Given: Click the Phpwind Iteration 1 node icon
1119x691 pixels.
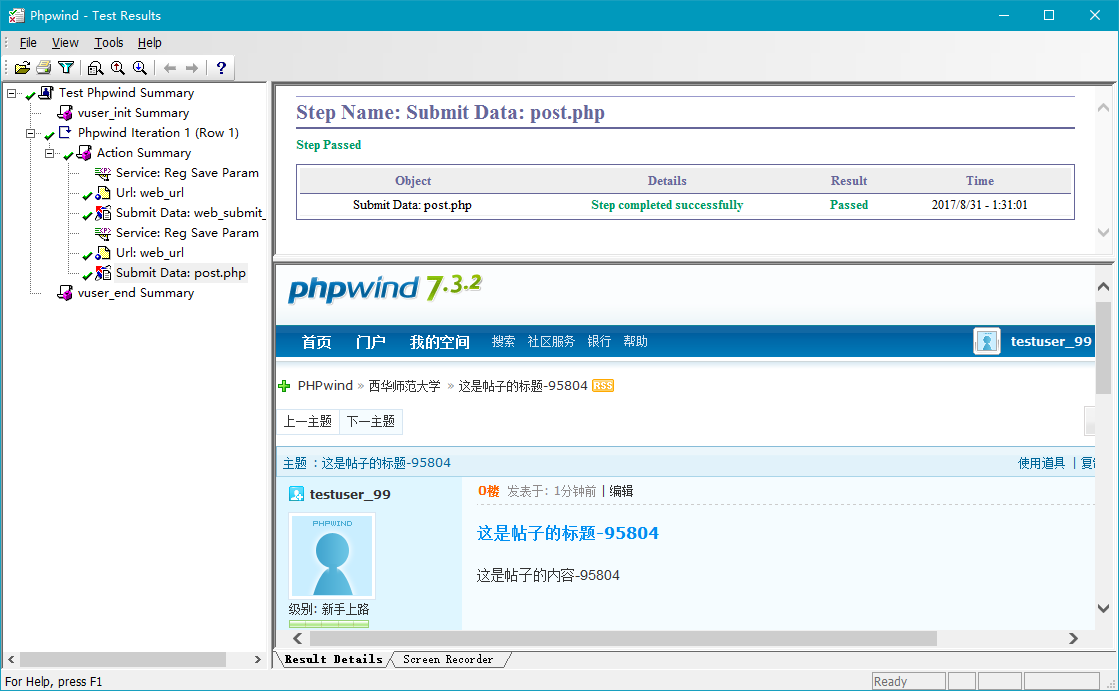Looking at the screenshot, I should 65,132.
